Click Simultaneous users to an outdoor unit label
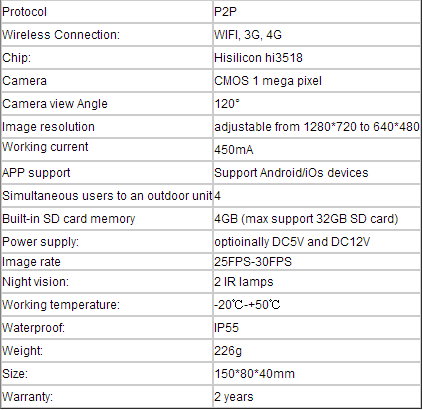This screenshot has width=423, height=410. point(107,196)
